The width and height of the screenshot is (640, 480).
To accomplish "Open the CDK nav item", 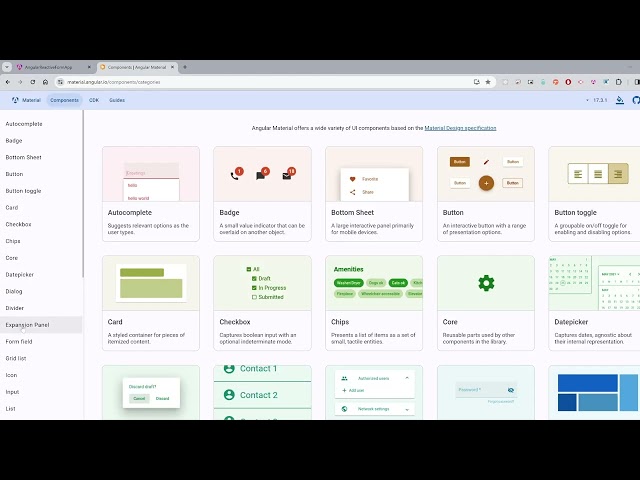I will (94, 100).
